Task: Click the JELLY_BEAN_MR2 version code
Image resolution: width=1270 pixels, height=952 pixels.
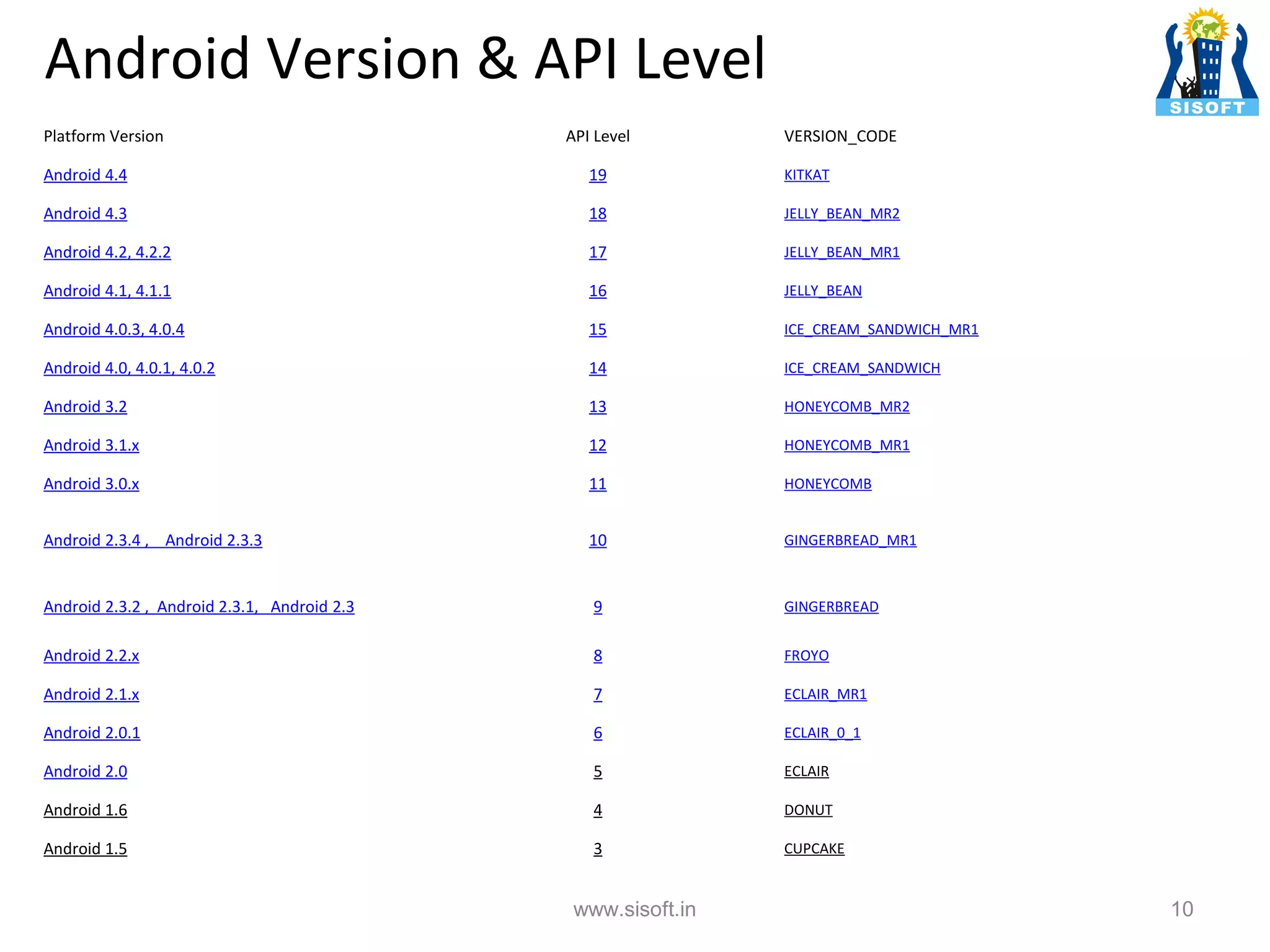Action: pos(842,214)
